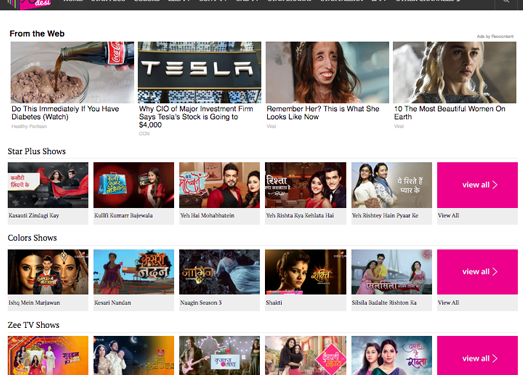
Task: Select the Yeh Hai Mohabbatein thumbnail
Action: click(x=219, y=185)
